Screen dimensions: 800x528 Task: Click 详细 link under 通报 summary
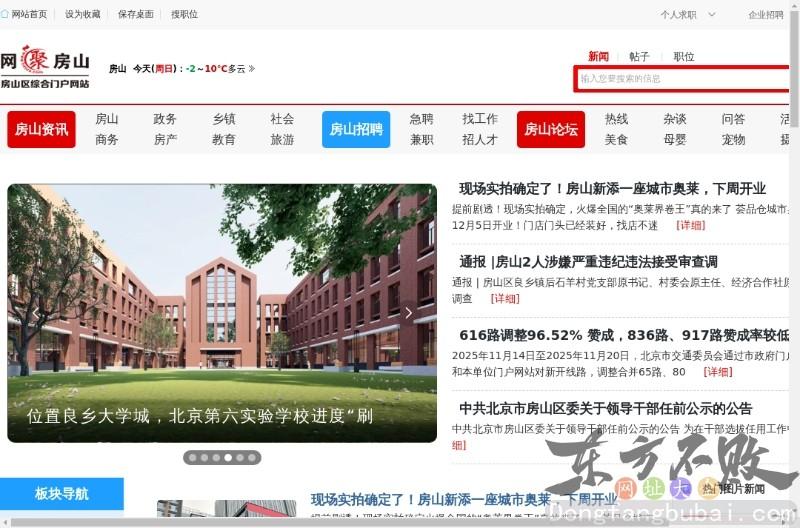(505, 299)
